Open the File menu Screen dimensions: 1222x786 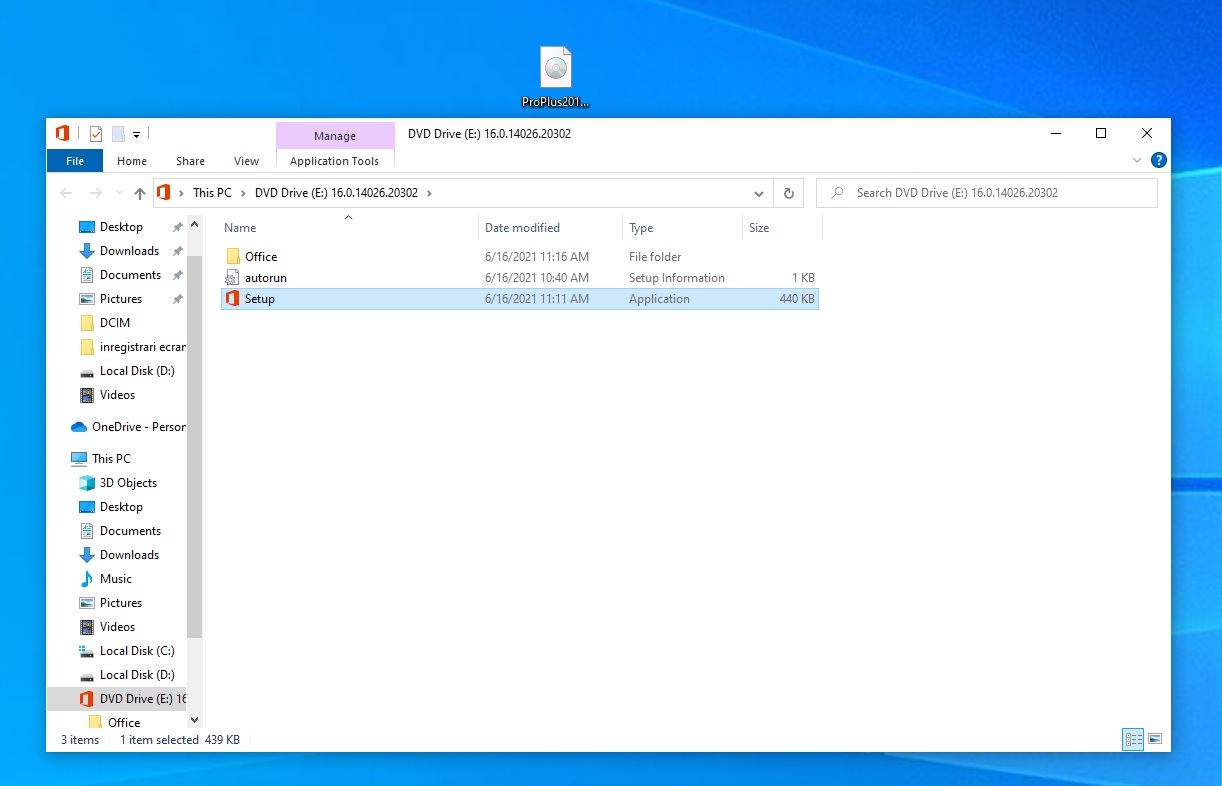[x=75, y=161]
